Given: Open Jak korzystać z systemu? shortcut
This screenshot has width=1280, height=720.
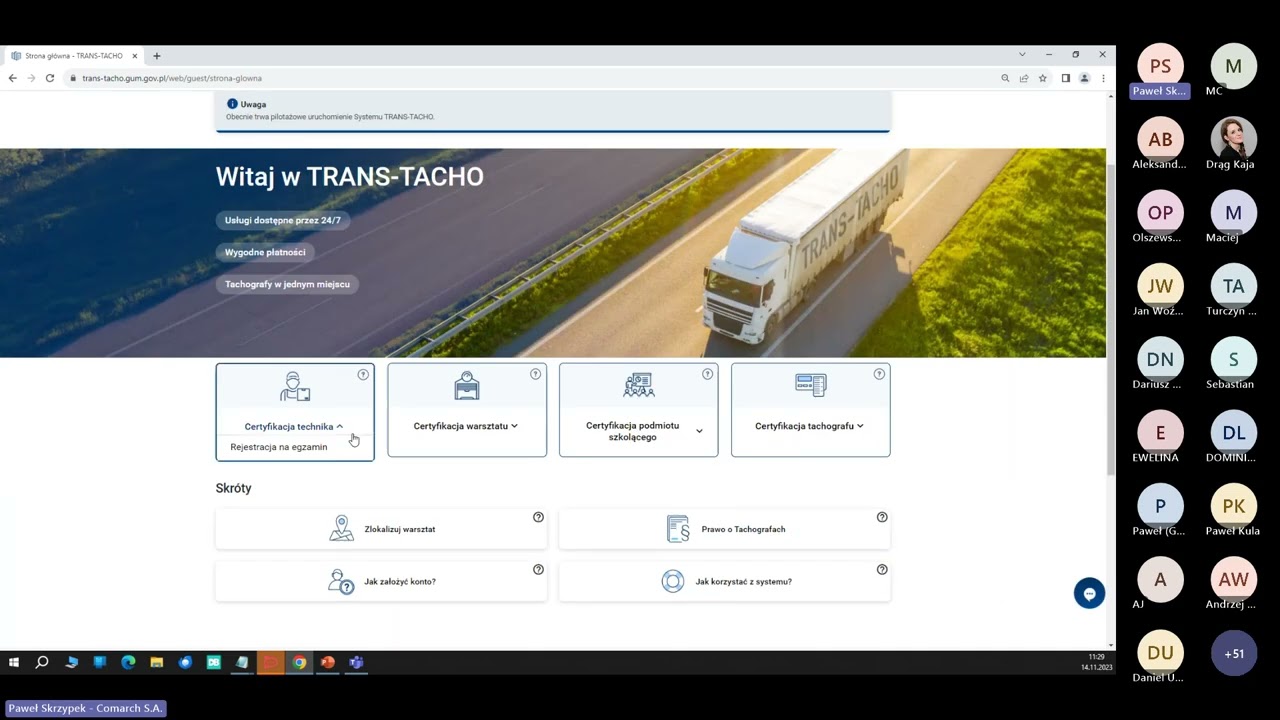Looking at the screenshot, I should (725, 581).
